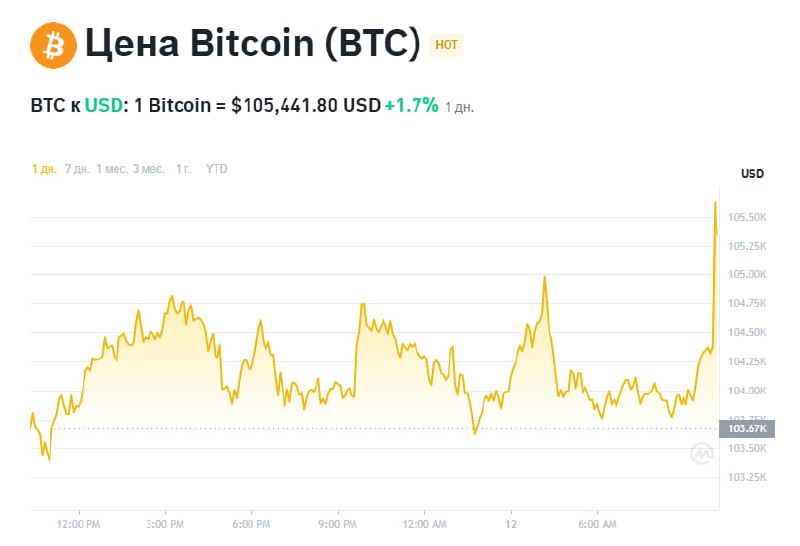Viewport: 800px width, 546px height.
Task: Click the HOT badge beside the title
Action: click(x=446, y=45)
